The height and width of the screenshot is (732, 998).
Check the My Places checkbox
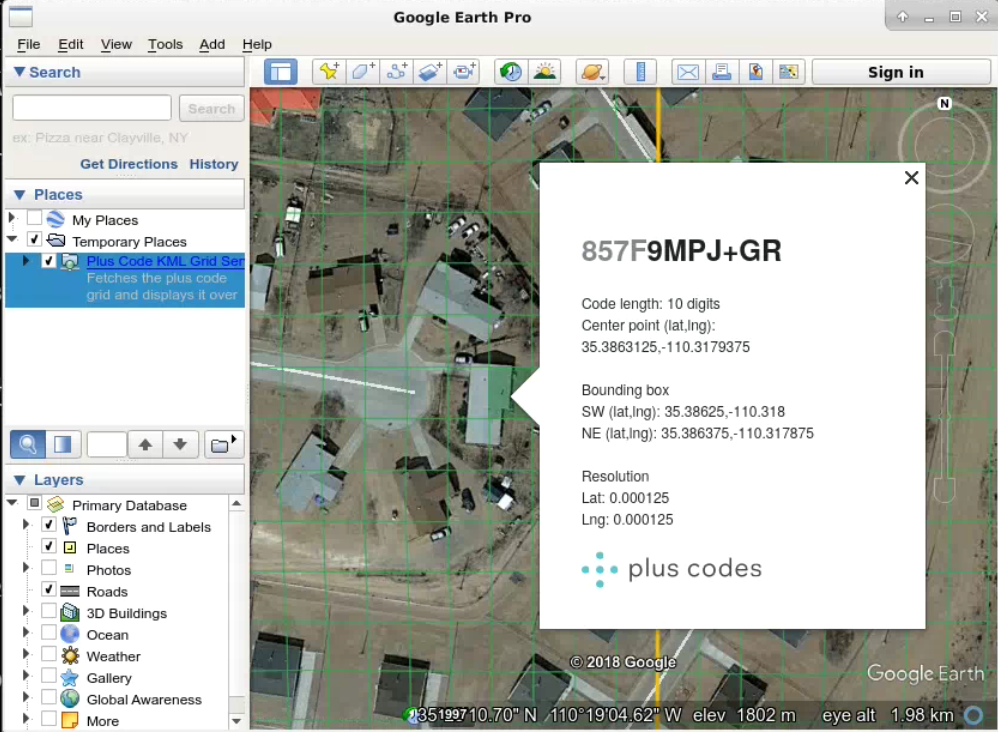click(34, 218)
